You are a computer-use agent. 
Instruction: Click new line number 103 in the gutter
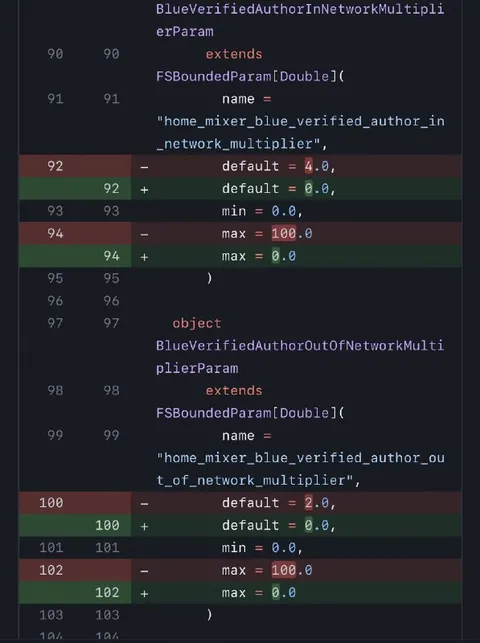107,615
